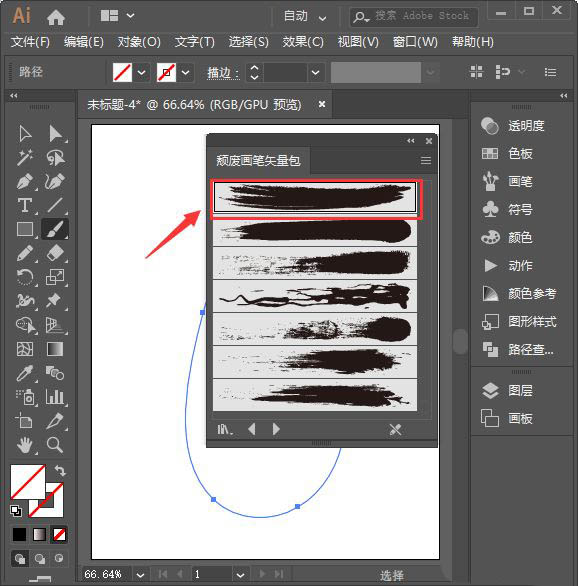This screenshot has height=586, width=578.
Task: Open the artboard number dropdown
Action: [240, 575]
